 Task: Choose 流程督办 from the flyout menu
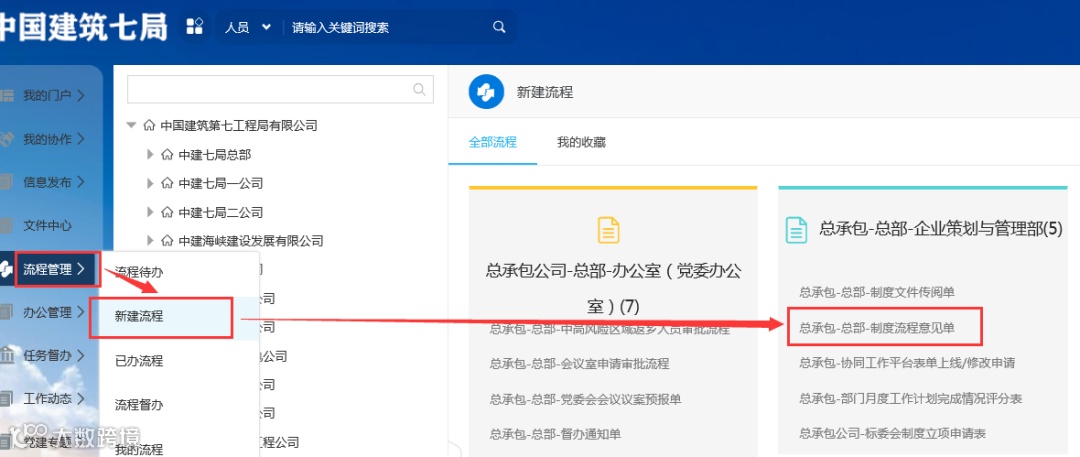pos(139,405)
